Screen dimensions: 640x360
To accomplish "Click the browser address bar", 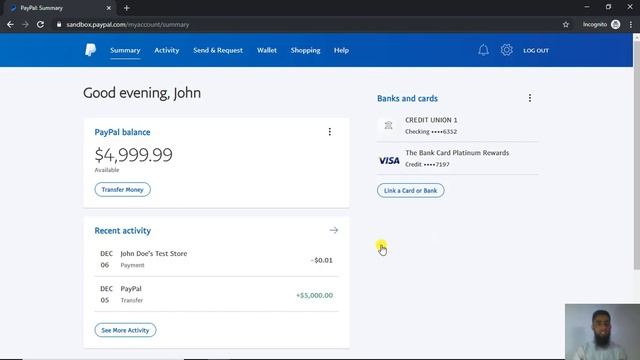I will pyautogui.click(x=306, y=24).
